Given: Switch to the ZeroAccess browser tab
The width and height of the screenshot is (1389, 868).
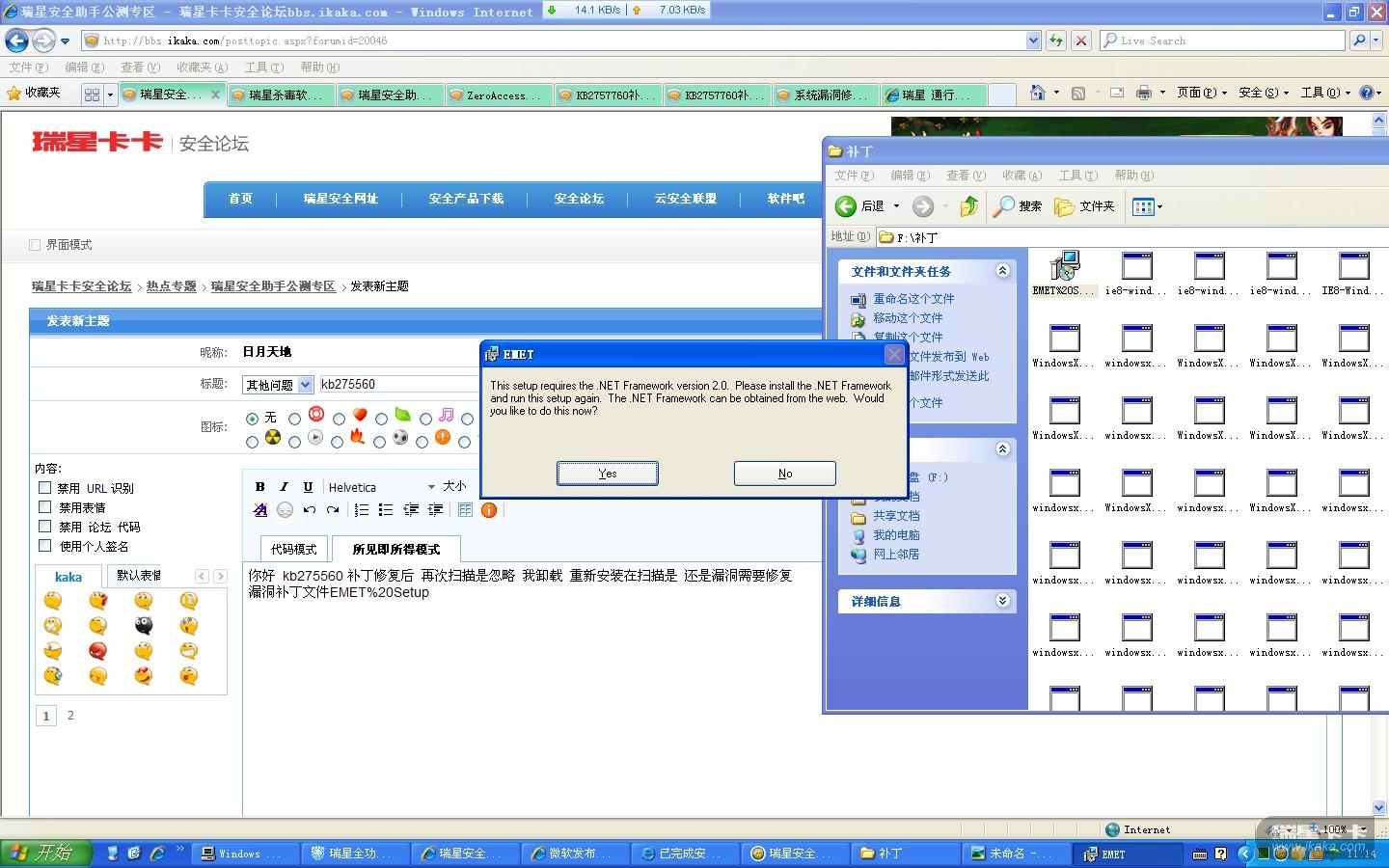Looking at the screenshot, I should (x=500, y=95).
